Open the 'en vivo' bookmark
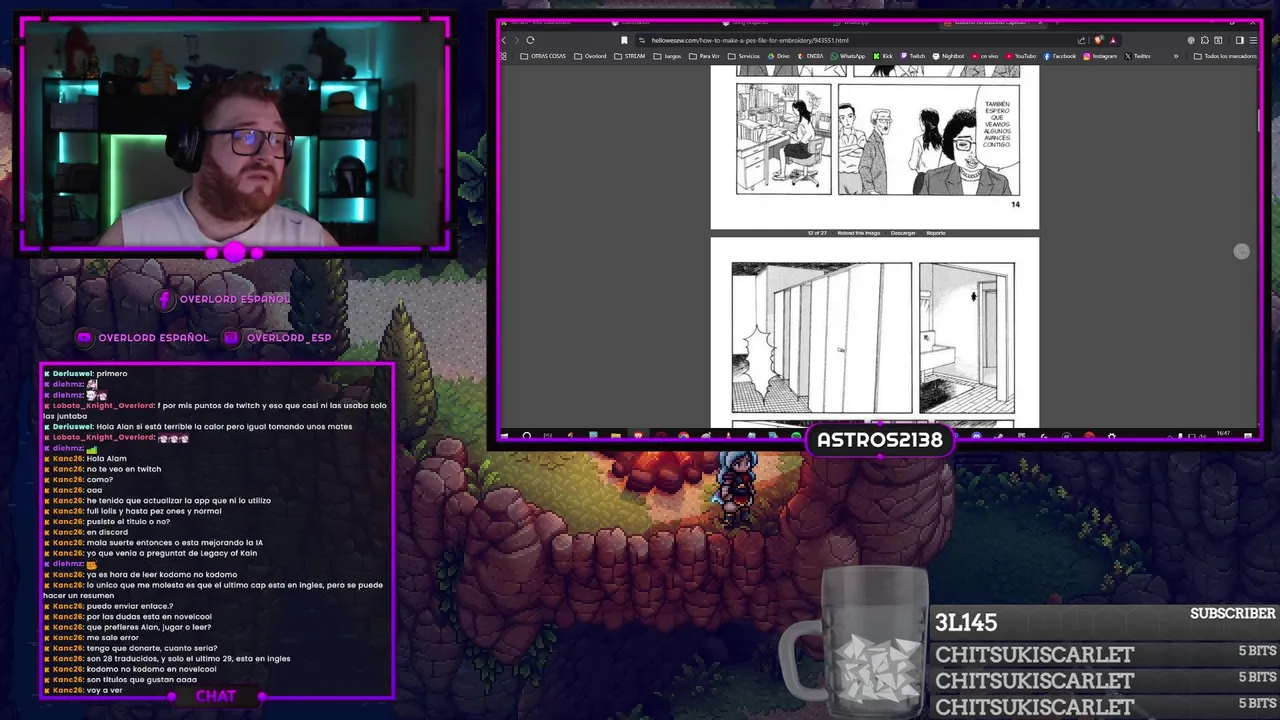The width and height of the screenshot is (1280, 720). click(985, 56)
